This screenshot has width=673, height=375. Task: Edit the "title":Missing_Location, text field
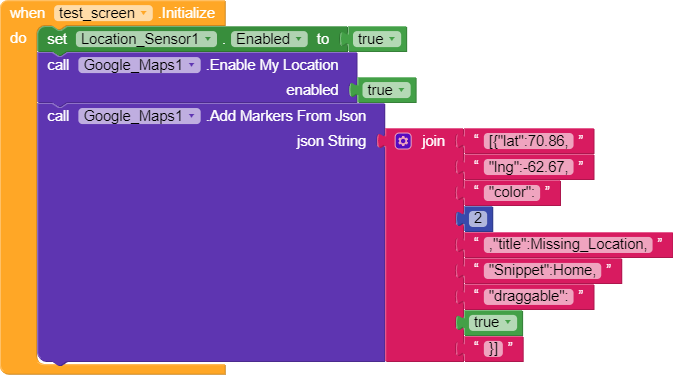click(568, 245)
